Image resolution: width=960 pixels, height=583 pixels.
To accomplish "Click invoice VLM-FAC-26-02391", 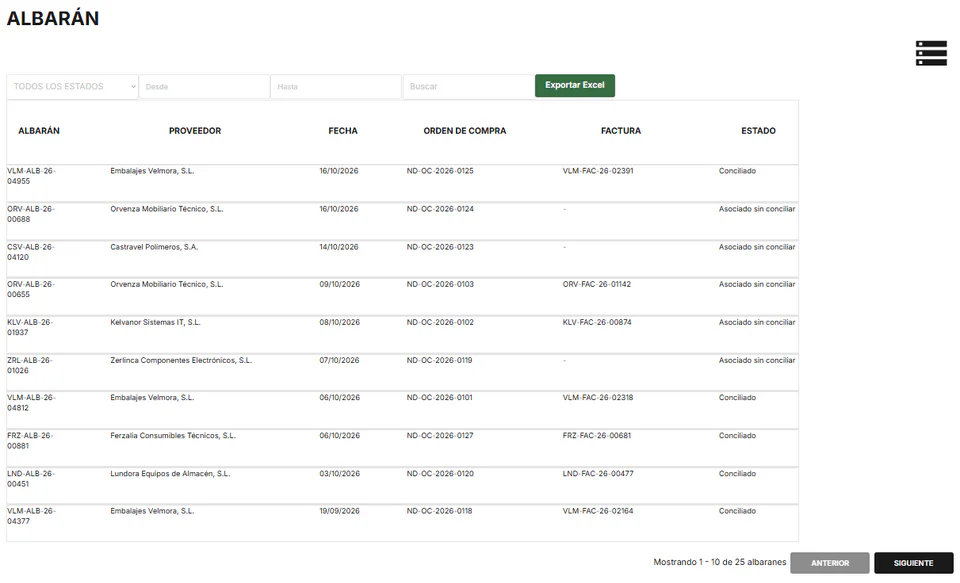I will pyautogui.click(x=598, y=171).
